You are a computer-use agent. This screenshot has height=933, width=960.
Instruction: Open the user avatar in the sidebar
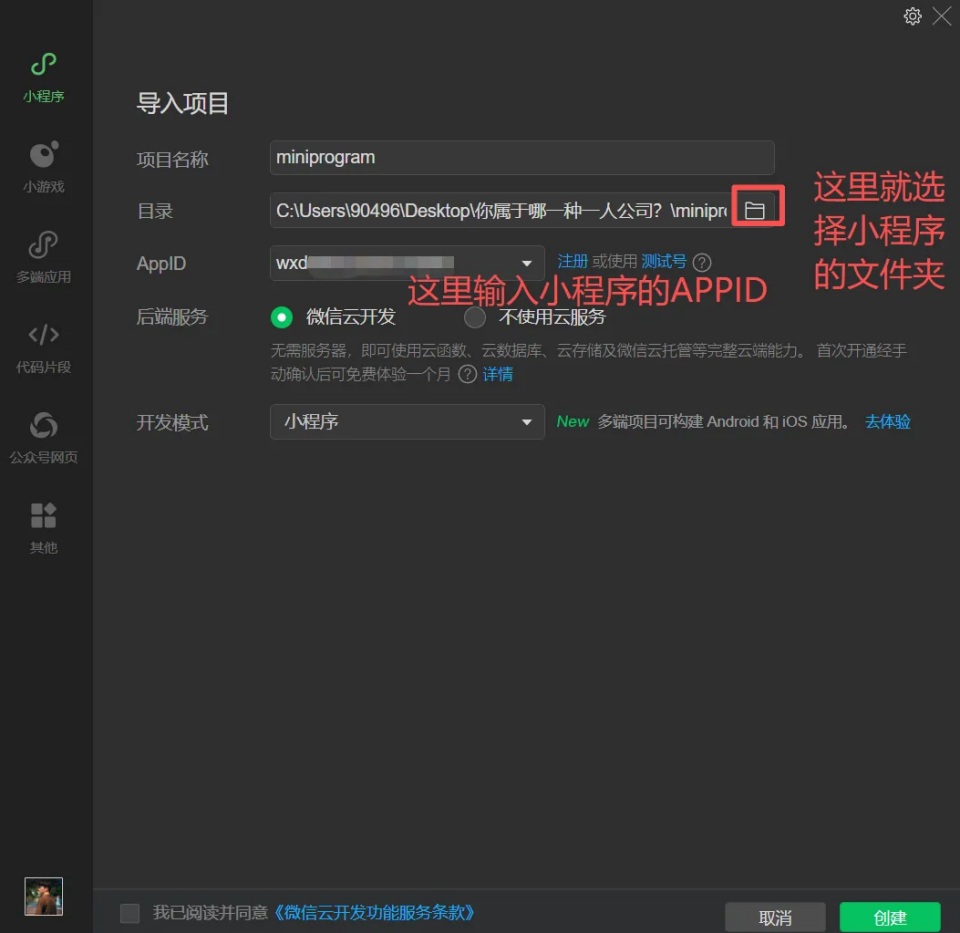(43, 896)
